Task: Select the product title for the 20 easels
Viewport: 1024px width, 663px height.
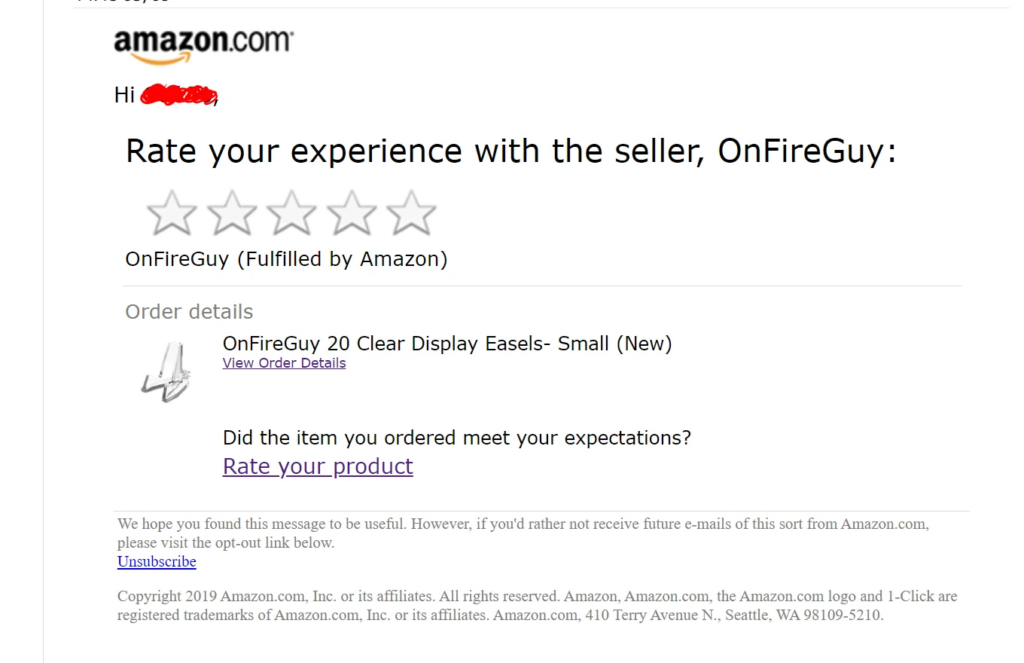Action: pos(447,343)
